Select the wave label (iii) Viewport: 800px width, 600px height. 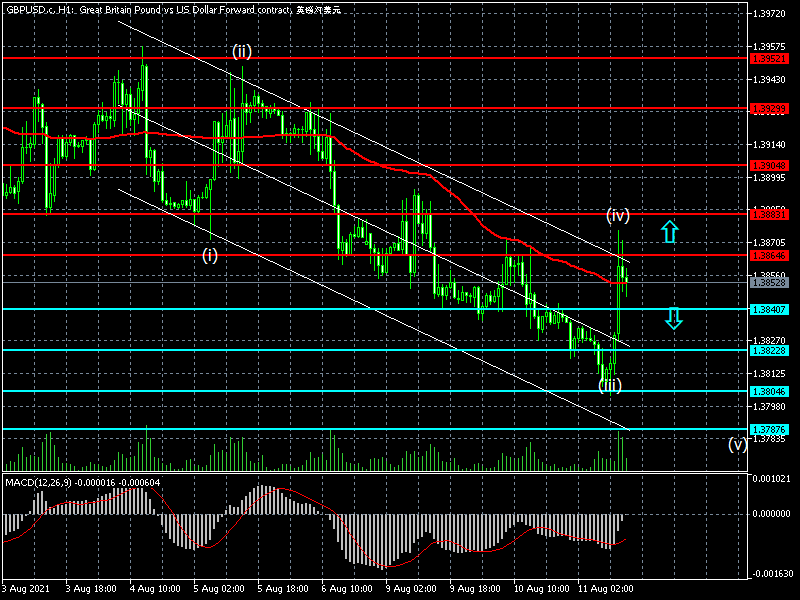pos(610,385)
